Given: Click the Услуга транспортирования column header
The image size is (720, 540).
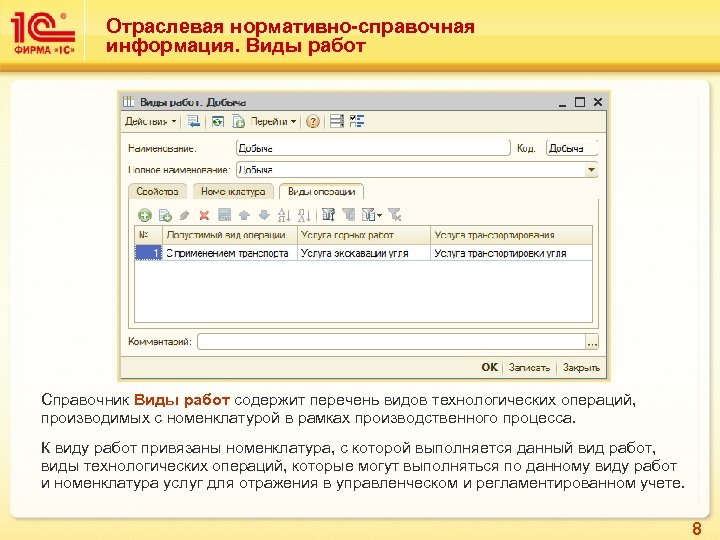Looking at the screenshot, I should click(511, 235).
